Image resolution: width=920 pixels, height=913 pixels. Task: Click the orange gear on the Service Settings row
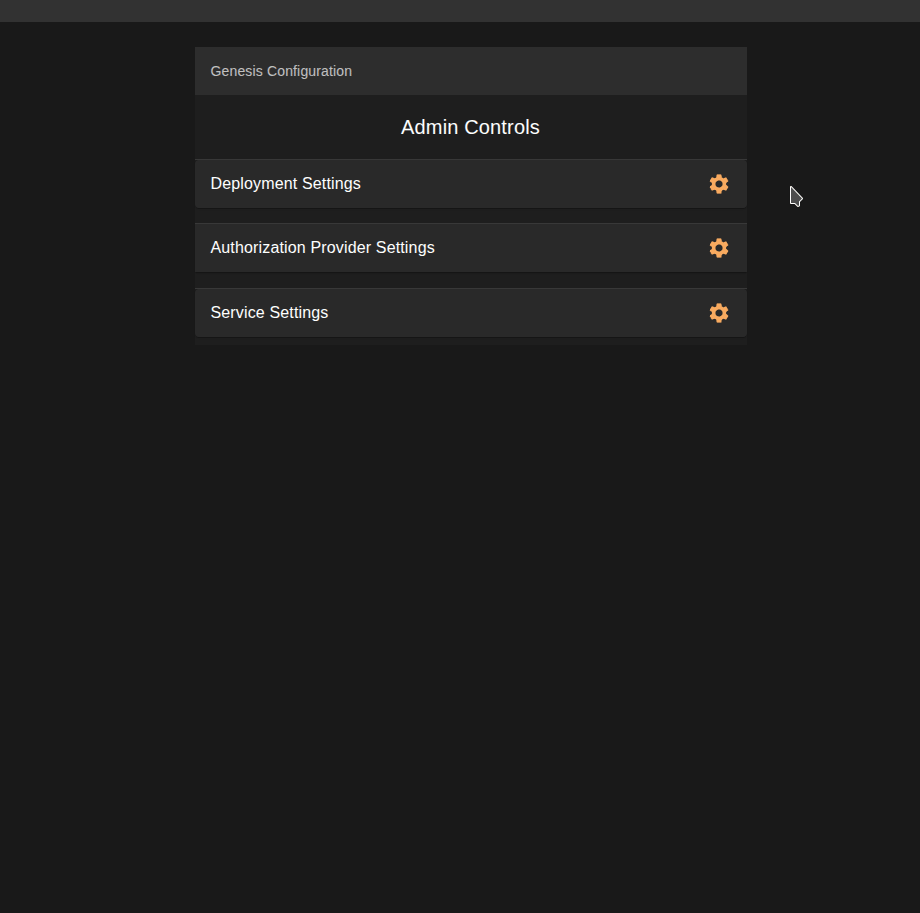(x=719, y=313)
